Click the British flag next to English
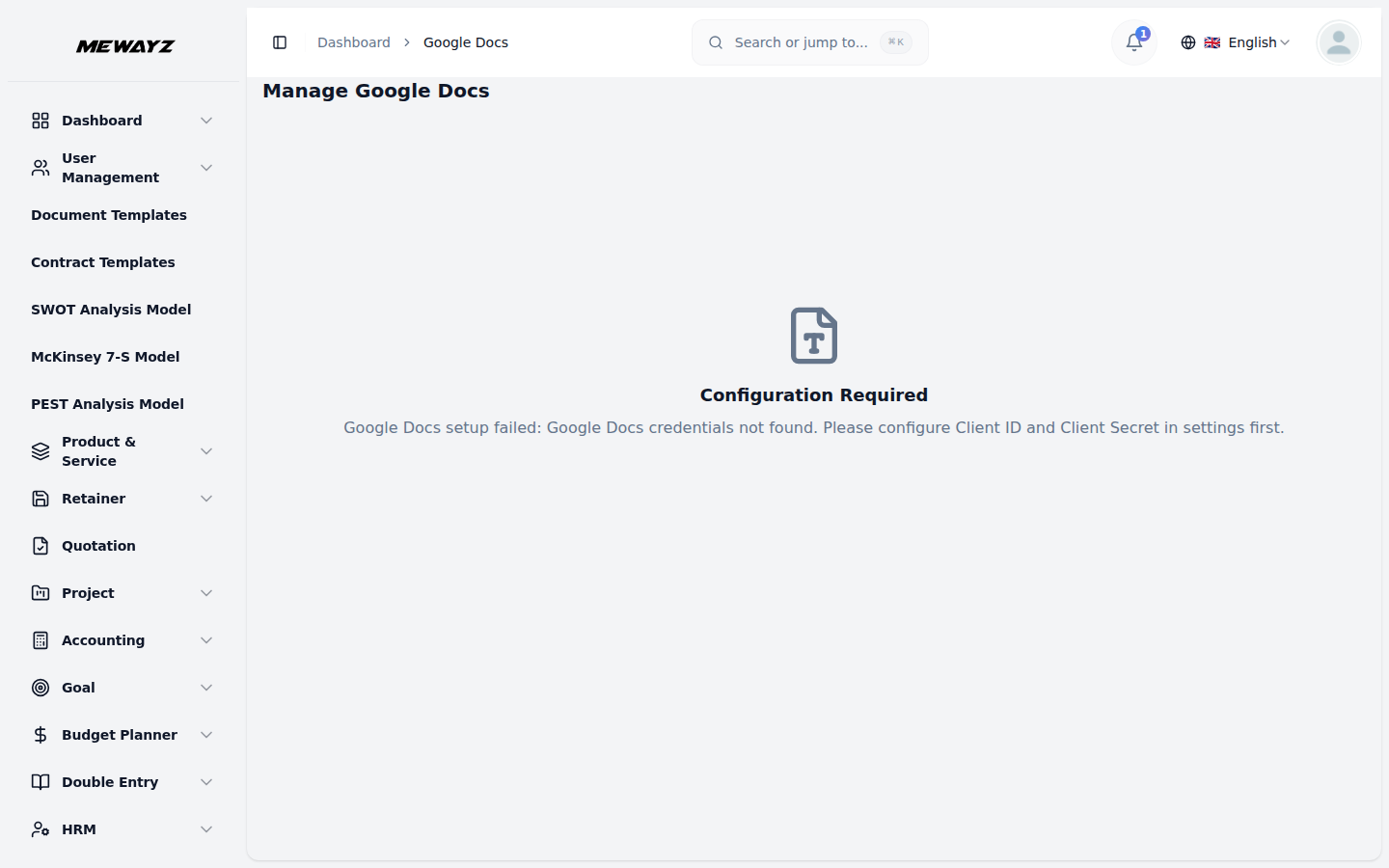Image resolution: width=1389 pixels, height=868 pixels. (x=1212, y=42)
